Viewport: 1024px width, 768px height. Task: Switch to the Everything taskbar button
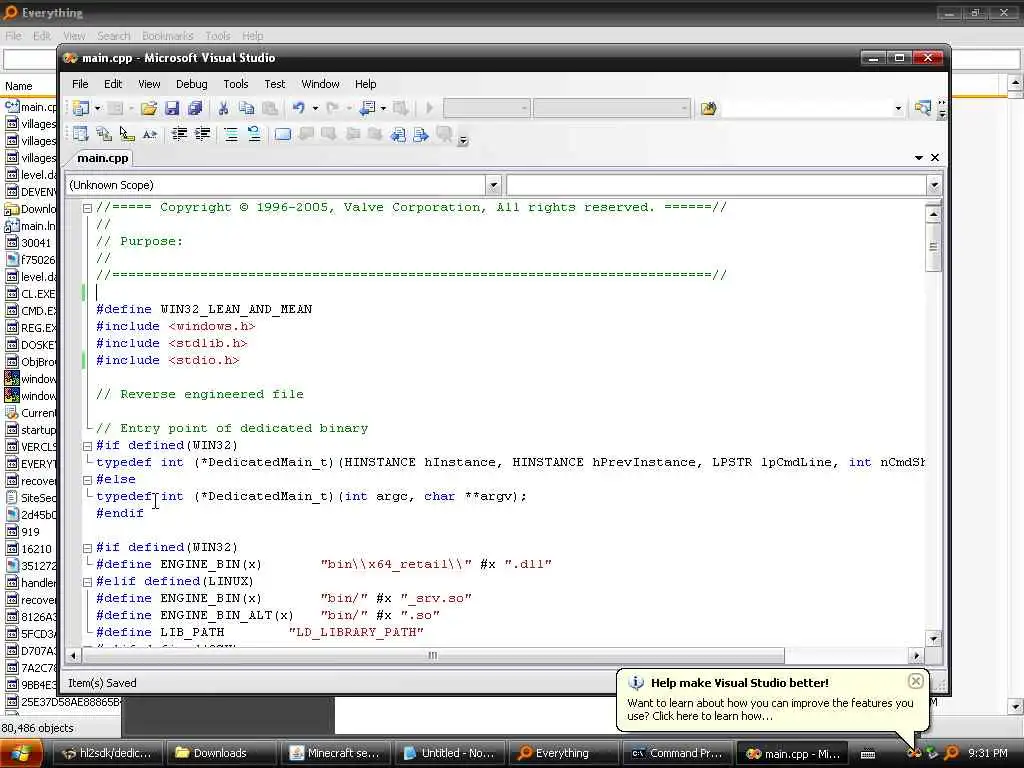tap(562, 754)
